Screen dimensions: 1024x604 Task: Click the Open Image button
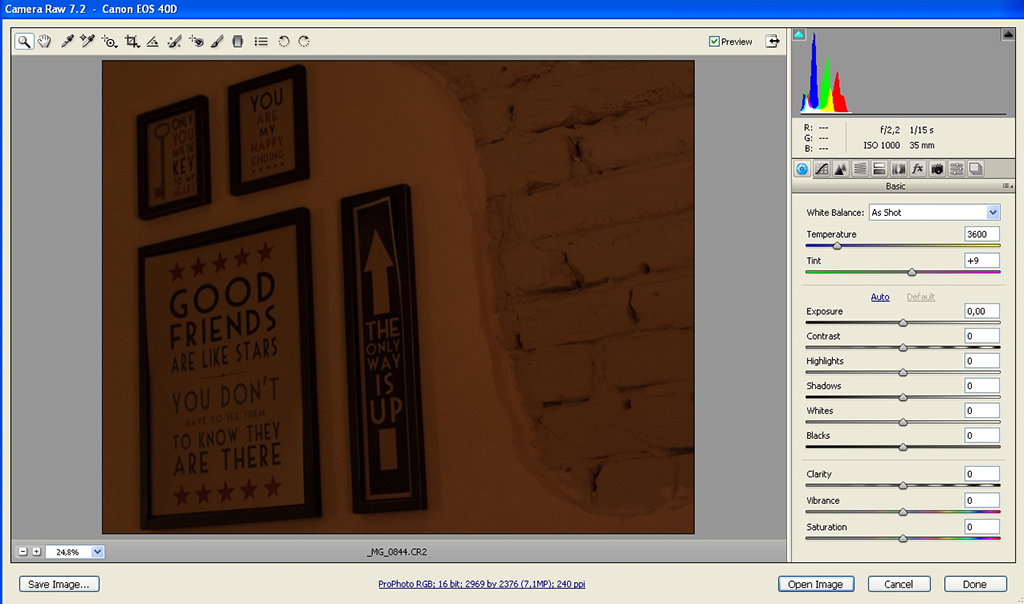815,584
